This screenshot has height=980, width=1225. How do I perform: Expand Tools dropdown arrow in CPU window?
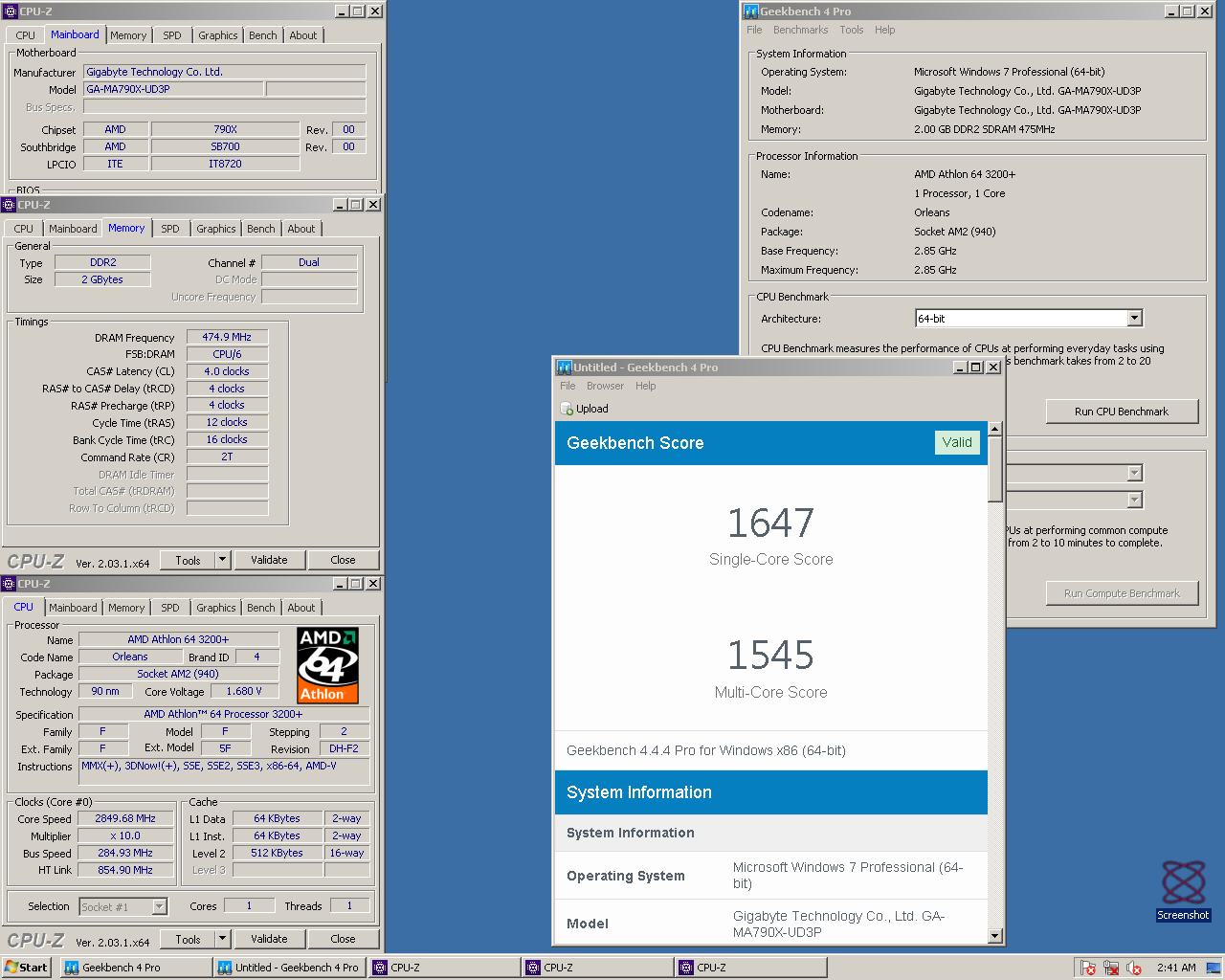223,939
